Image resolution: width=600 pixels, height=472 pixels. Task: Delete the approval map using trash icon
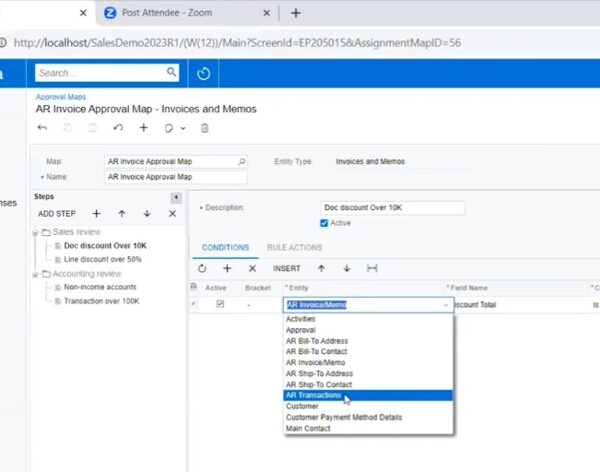point(205,128)
